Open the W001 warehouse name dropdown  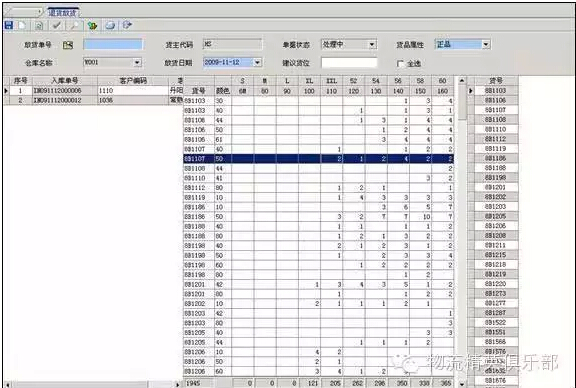137,62
